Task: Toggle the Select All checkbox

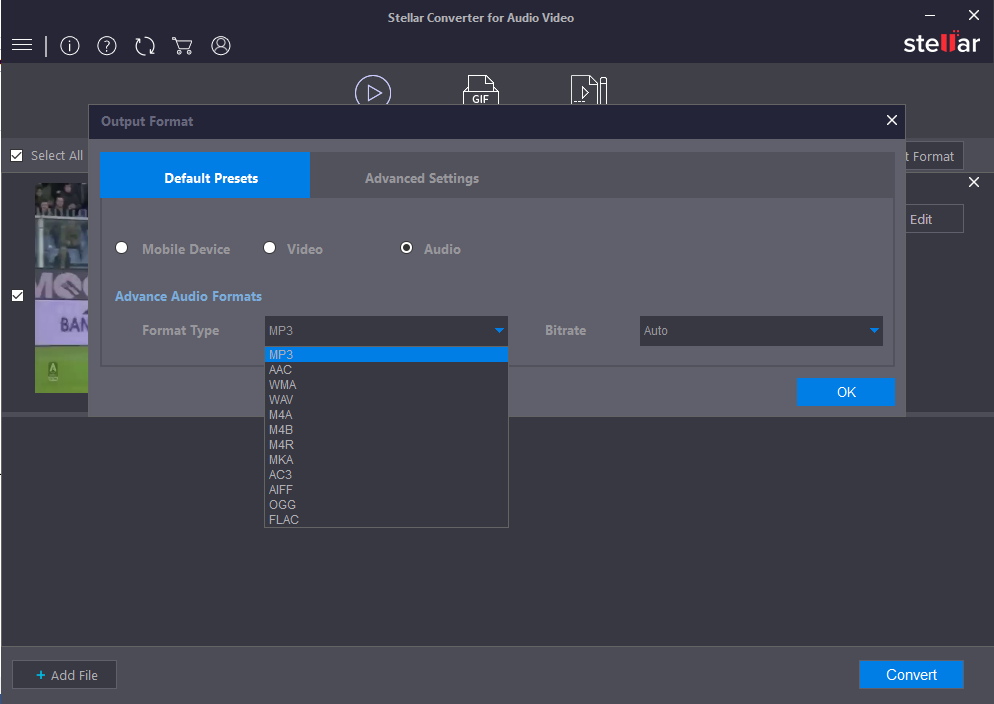Action: (x=17, y=156)
